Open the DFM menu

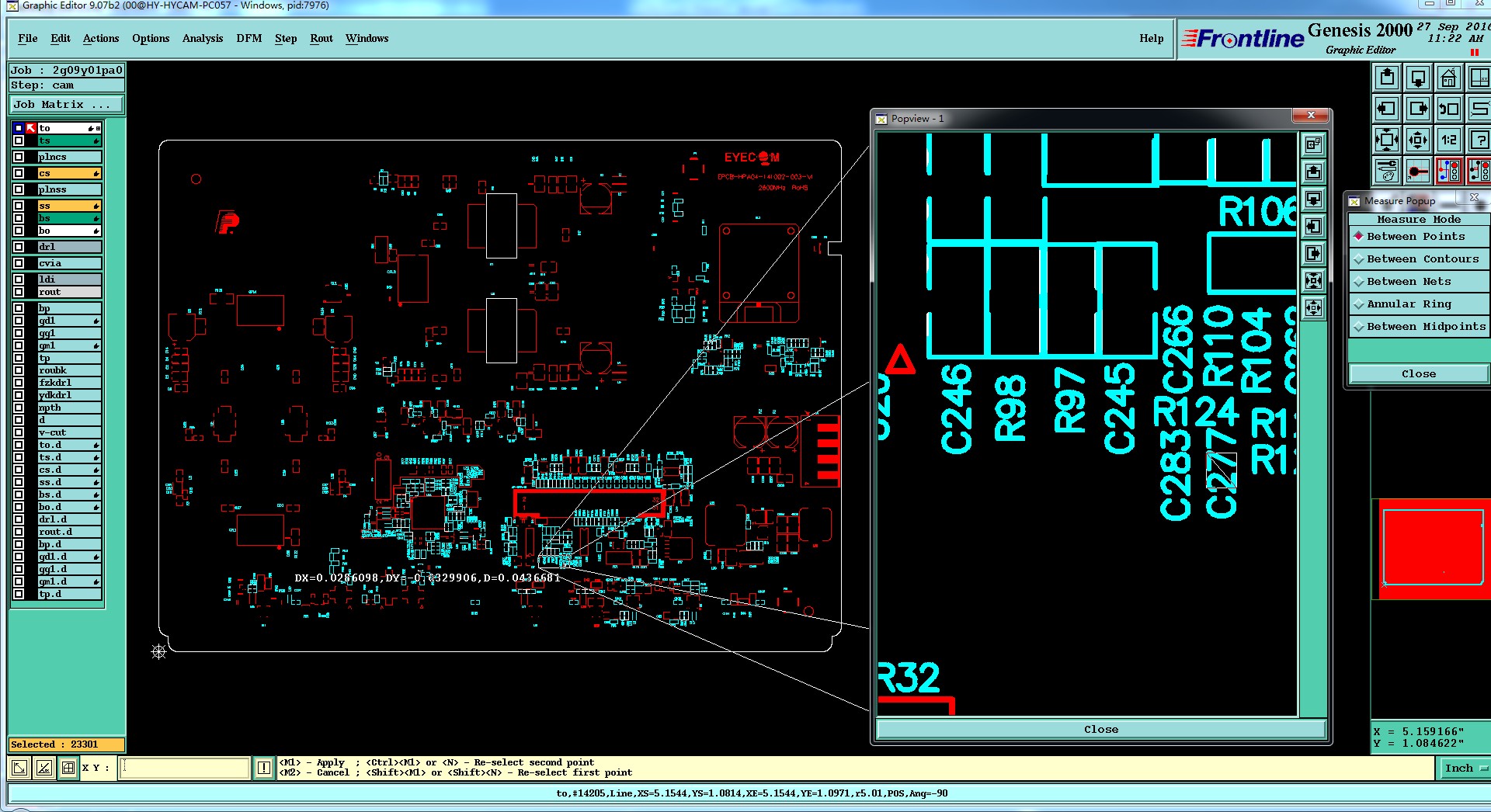point(248,38)
